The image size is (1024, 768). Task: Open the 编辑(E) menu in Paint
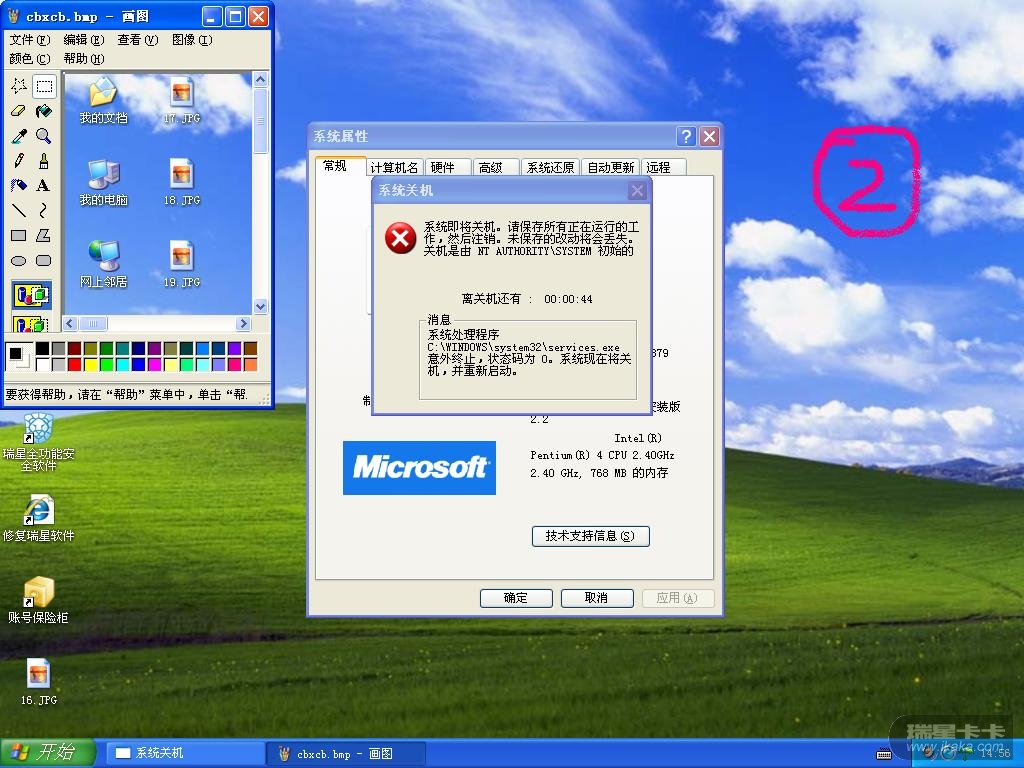(84, 40)
